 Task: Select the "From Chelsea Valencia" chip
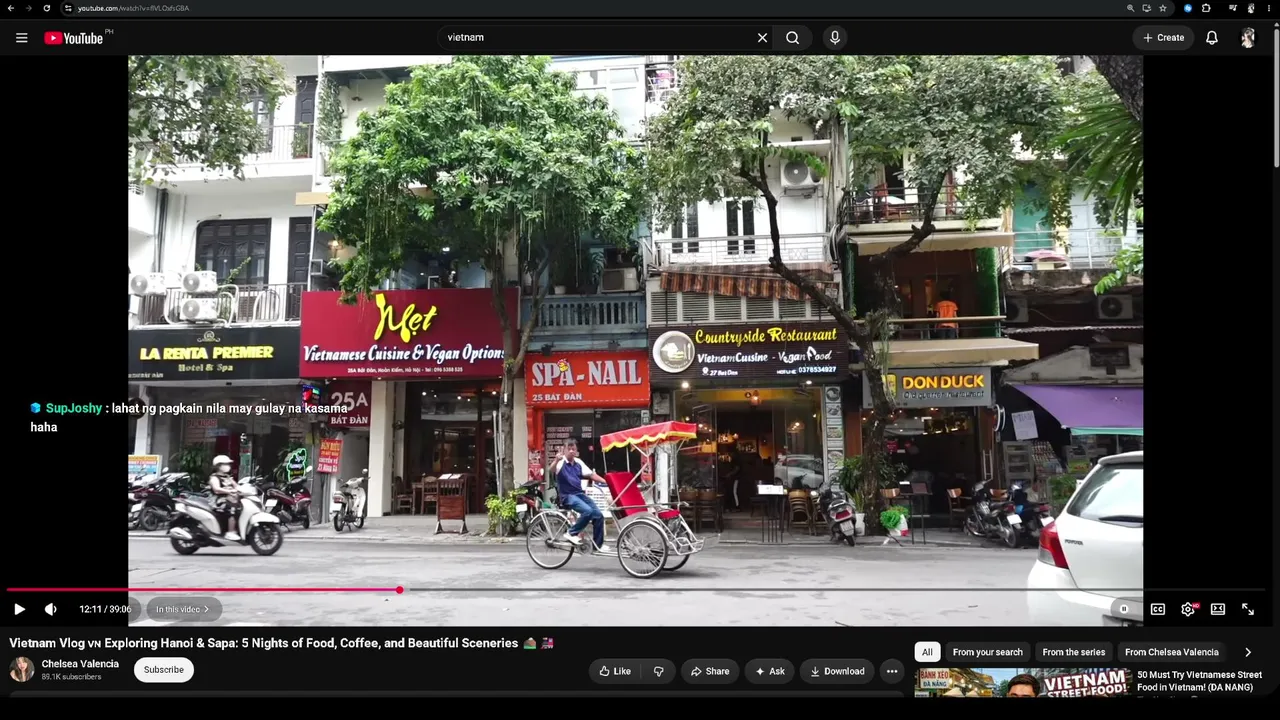(1172, 652)
